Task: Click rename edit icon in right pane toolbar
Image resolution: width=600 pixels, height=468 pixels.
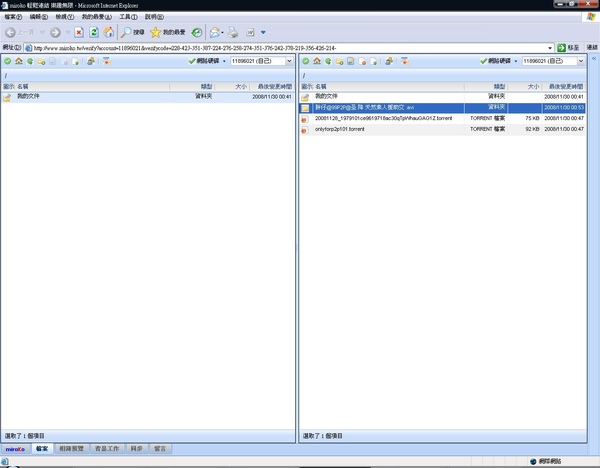Action: [351, 61]
